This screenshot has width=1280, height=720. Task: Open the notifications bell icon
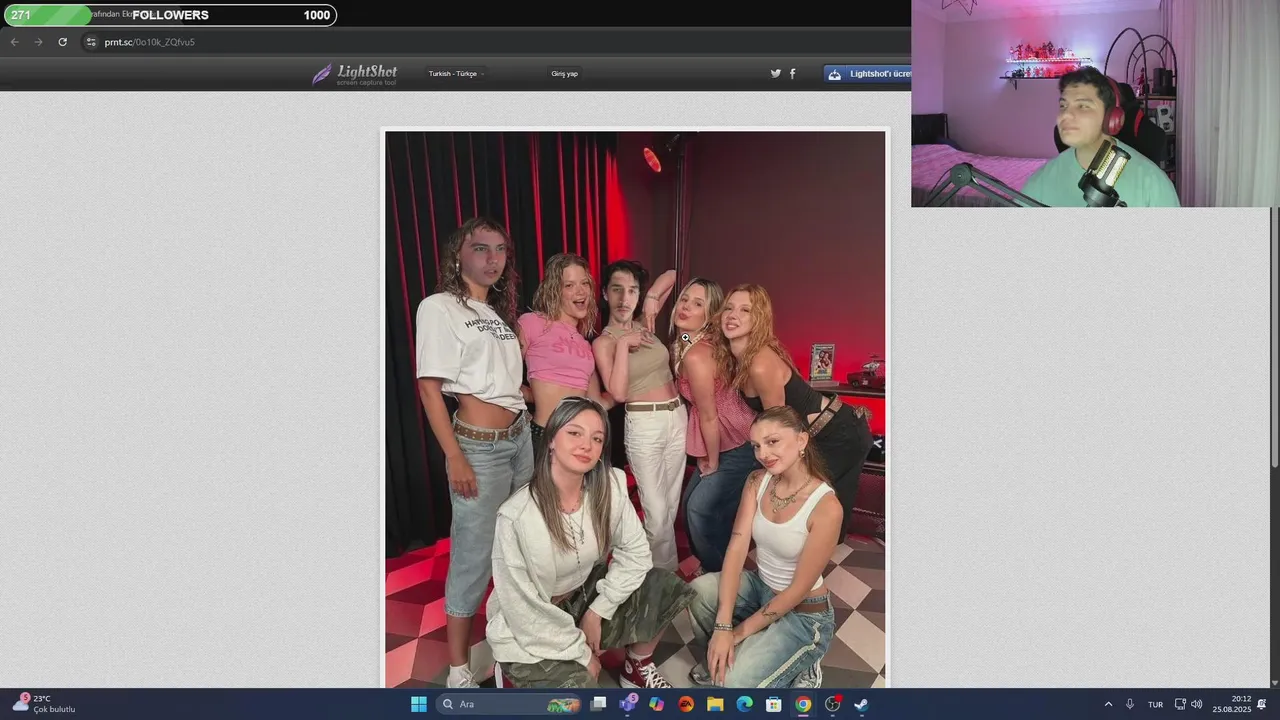[1262, 704]
